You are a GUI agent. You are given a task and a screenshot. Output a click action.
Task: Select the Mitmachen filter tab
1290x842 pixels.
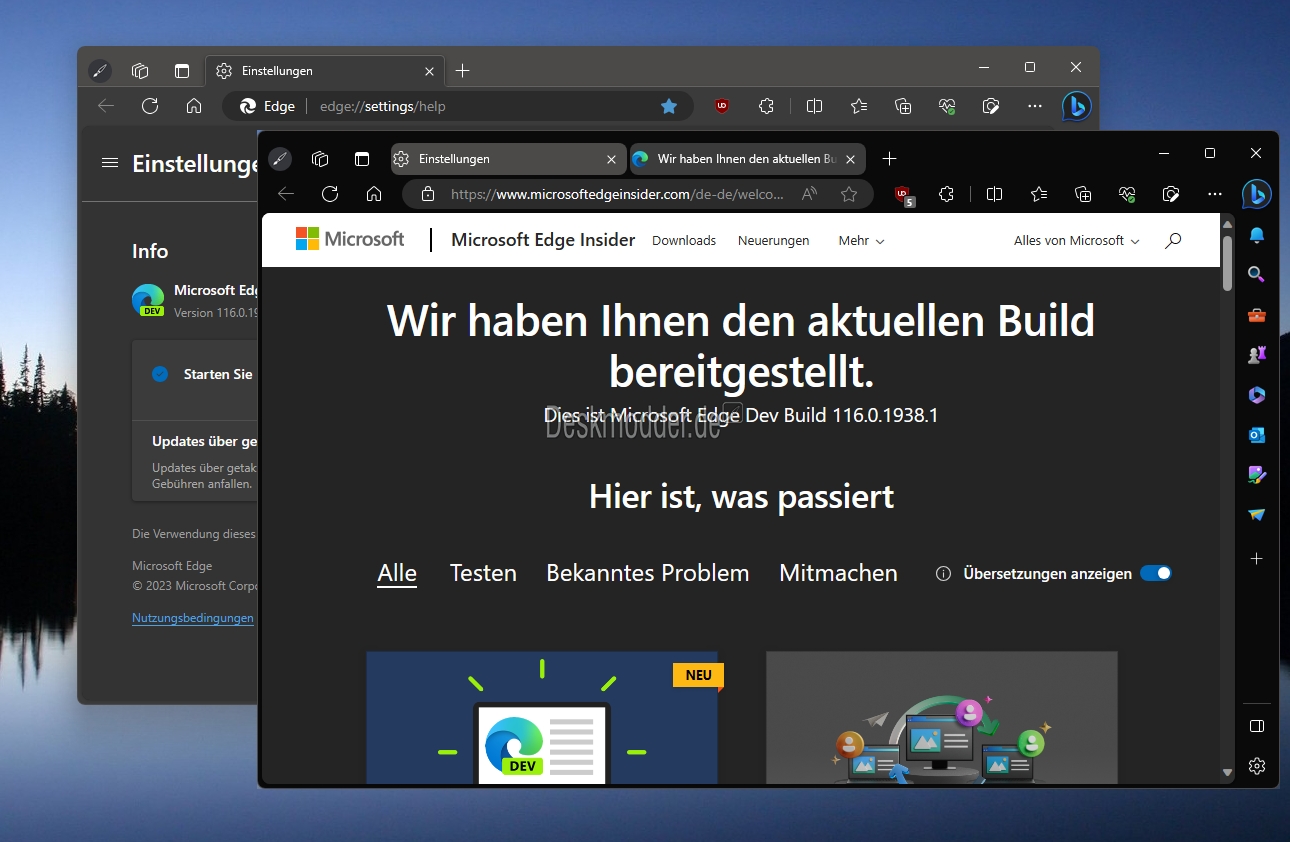tap(838, 574)
